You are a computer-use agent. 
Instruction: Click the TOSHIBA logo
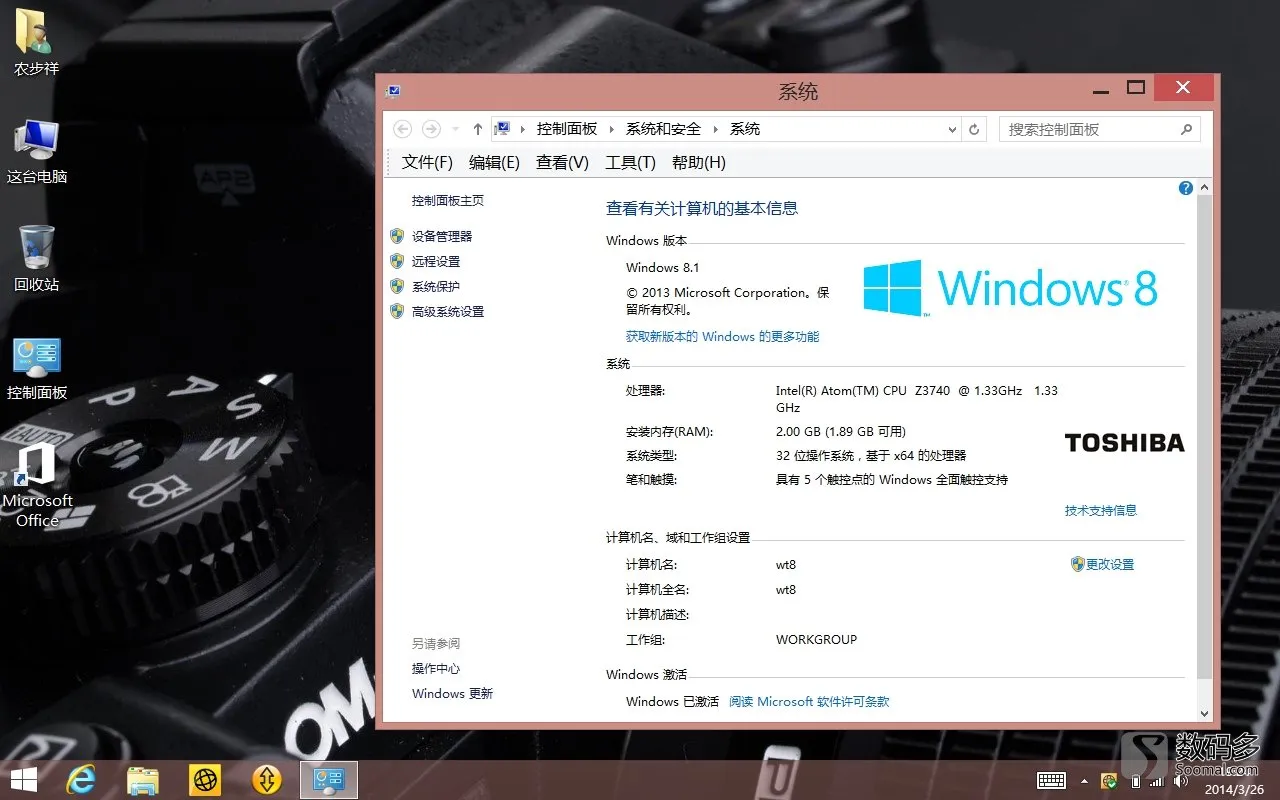click(1124, 443)
